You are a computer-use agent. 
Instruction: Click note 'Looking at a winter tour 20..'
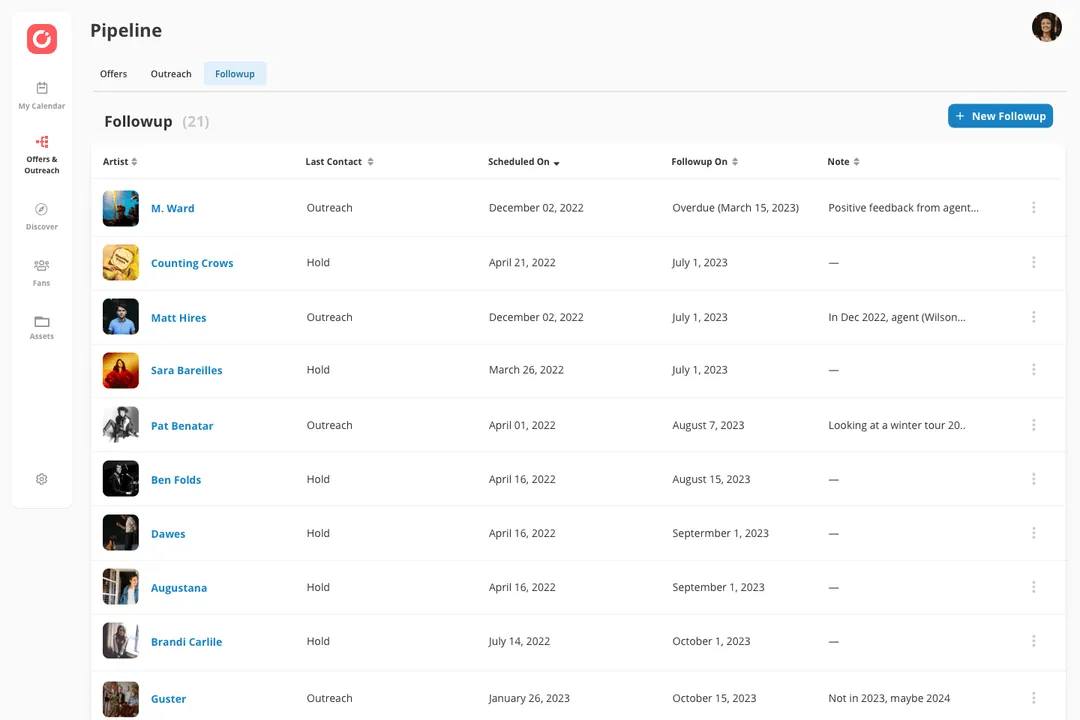point(897,425)
